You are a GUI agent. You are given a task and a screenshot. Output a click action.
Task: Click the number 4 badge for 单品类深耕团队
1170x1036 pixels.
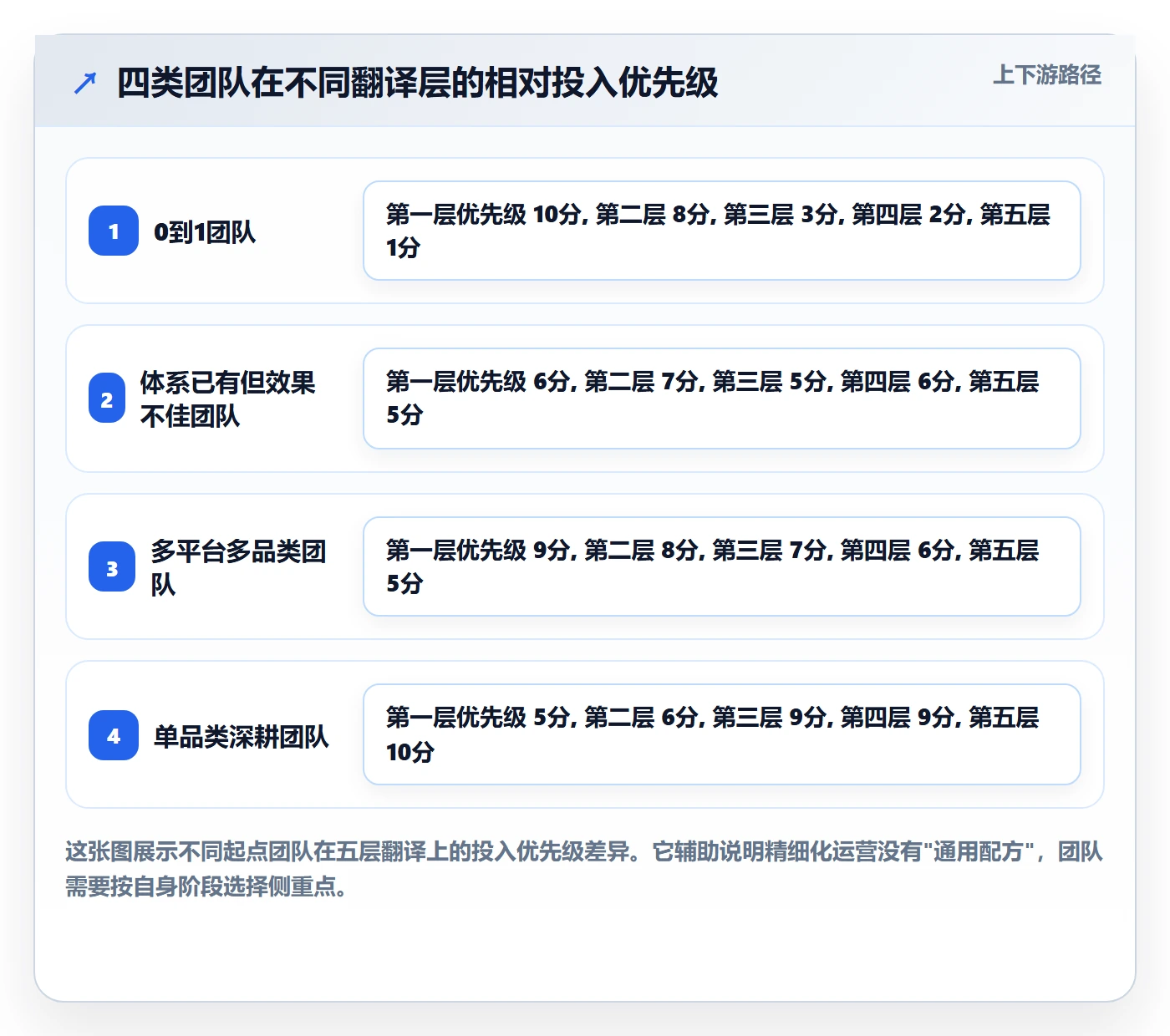[114, 735]
